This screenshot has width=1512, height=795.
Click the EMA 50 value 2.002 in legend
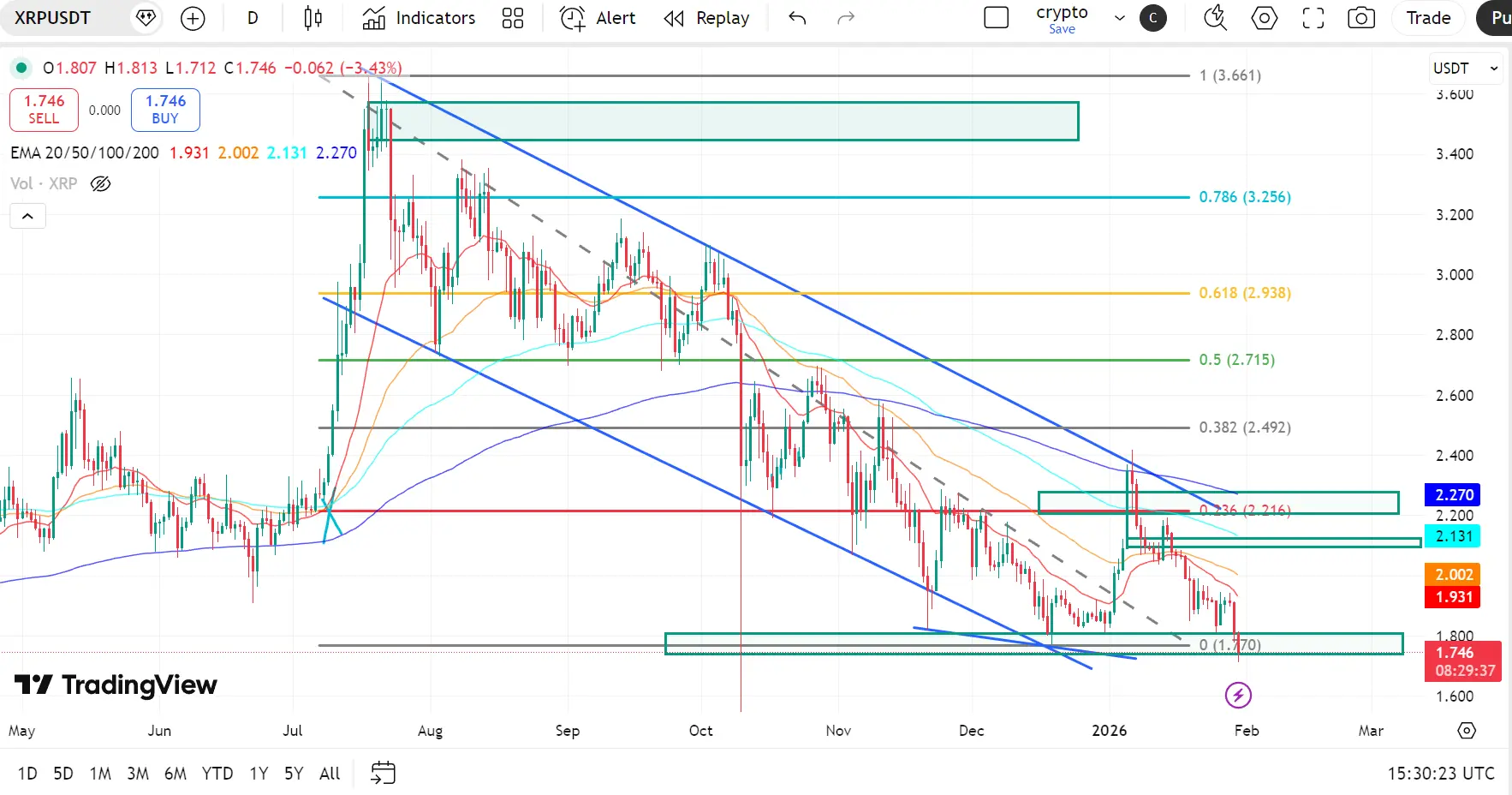point(238,152)
